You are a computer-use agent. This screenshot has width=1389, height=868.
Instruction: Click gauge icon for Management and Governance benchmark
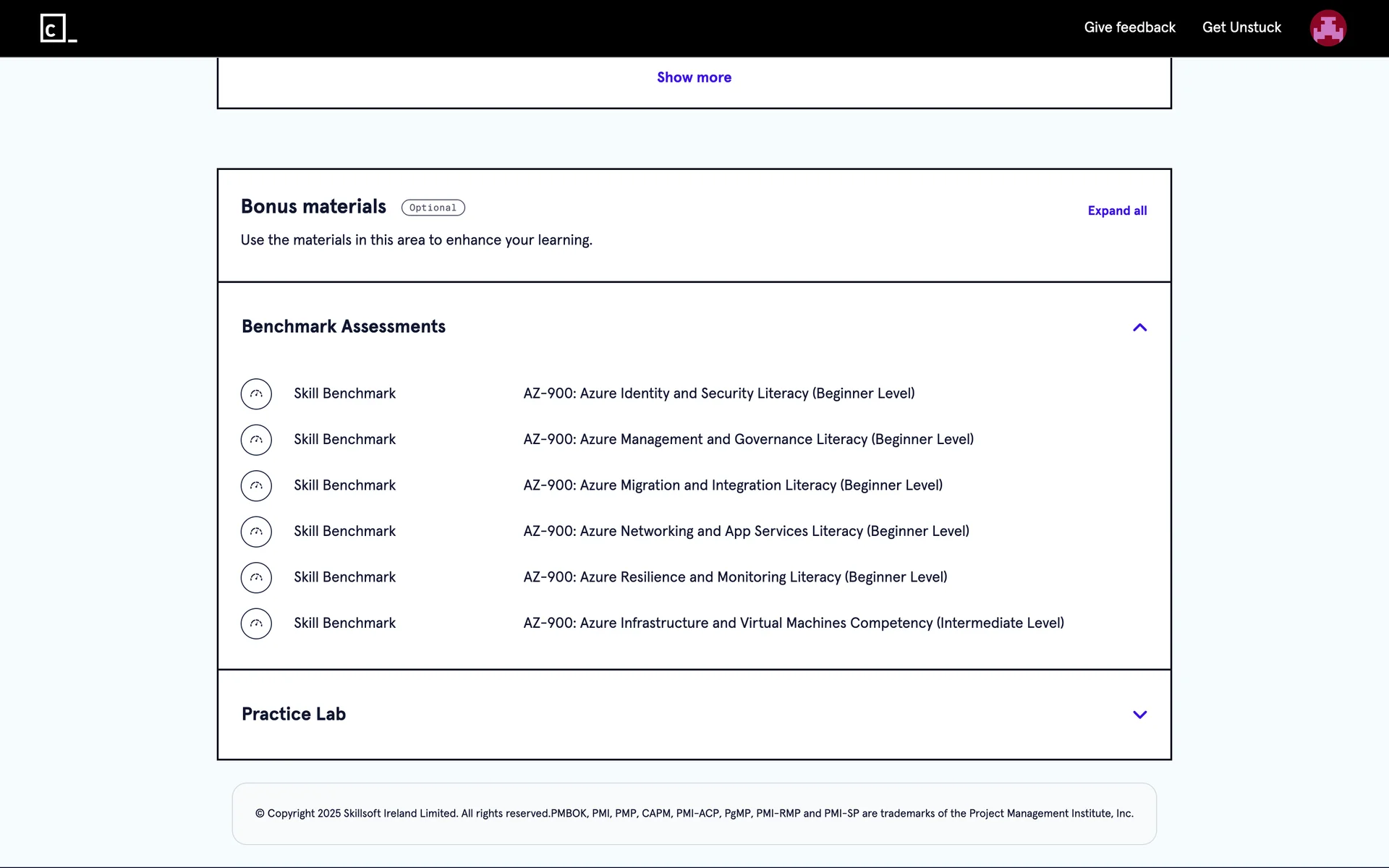pyautogui.click(x=256, y=440)
